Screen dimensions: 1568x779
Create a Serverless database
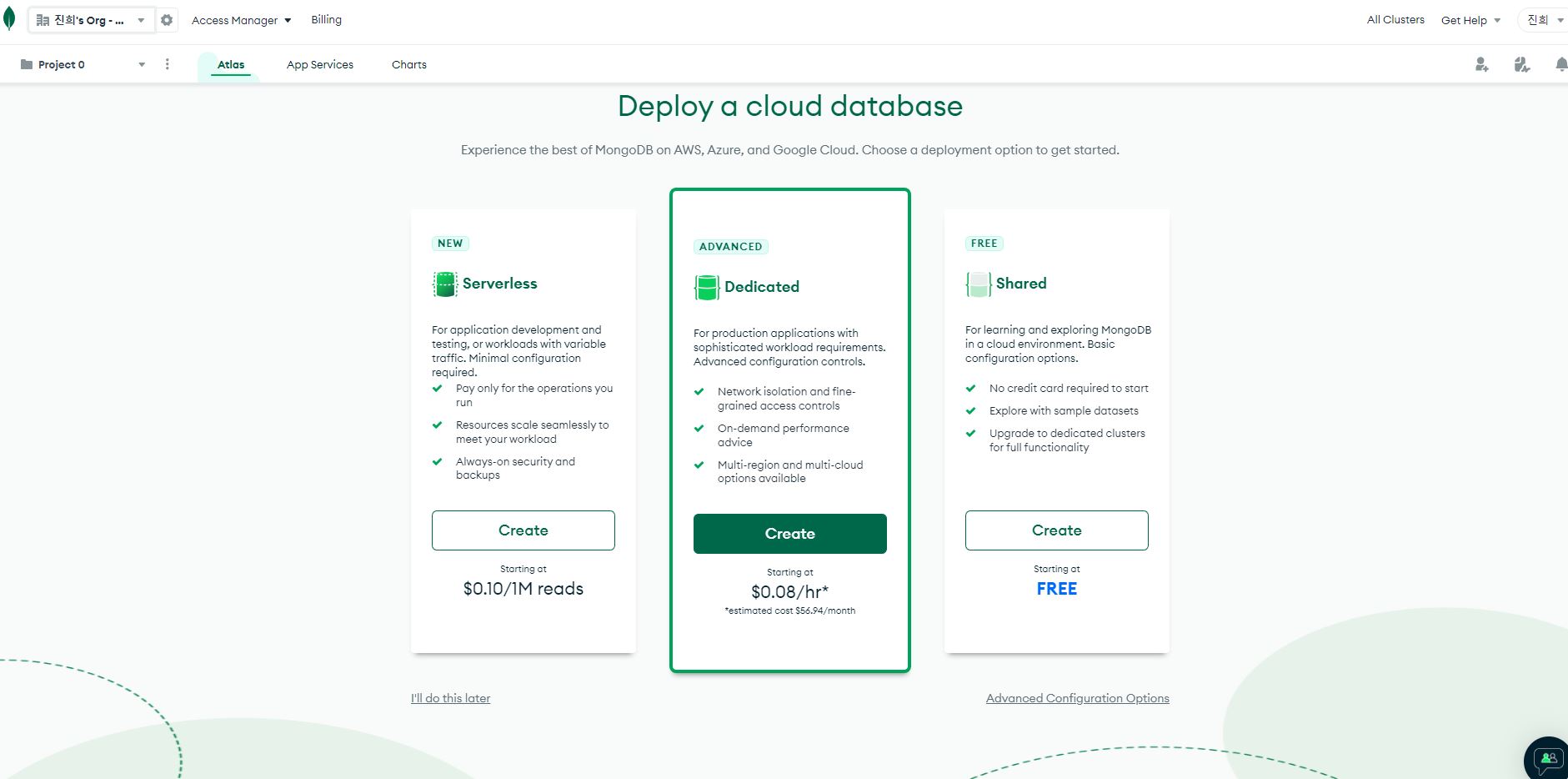click(524, 530)
